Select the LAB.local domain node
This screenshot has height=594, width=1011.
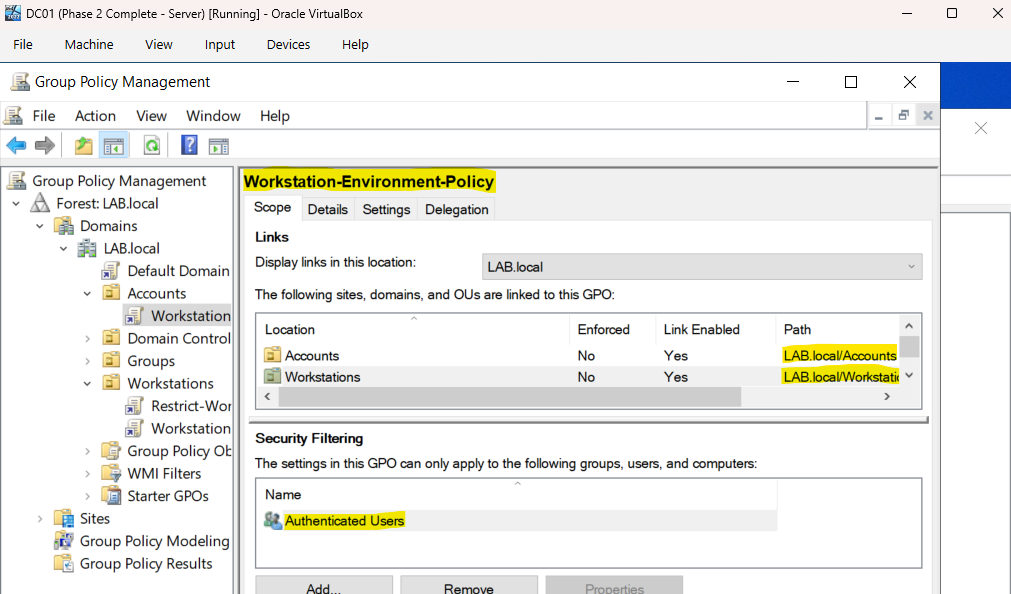132,249
